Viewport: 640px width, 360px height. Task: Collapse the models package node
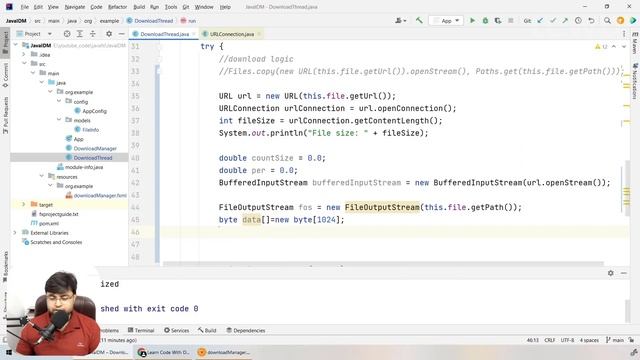[x=59, y=120]
